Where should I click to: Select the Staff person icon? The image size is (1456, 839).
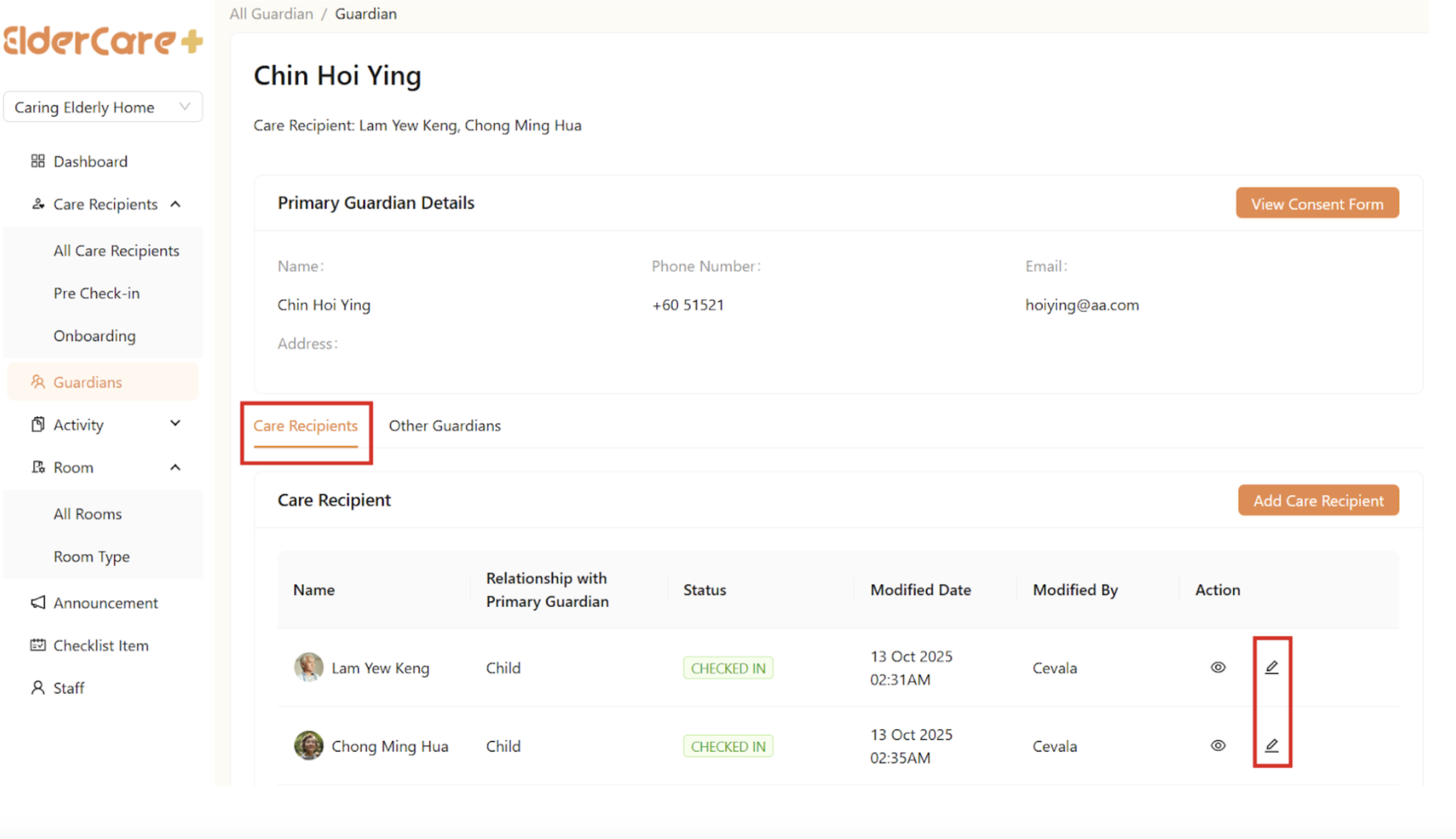(38, 687)
